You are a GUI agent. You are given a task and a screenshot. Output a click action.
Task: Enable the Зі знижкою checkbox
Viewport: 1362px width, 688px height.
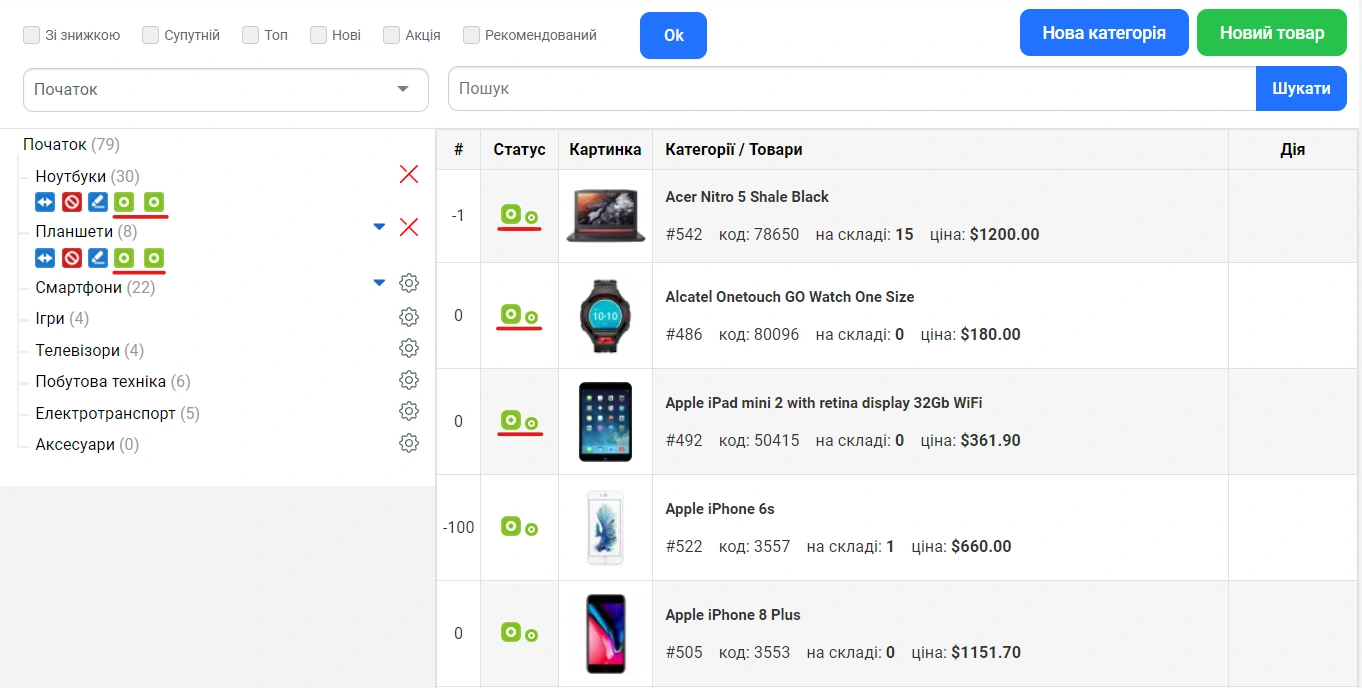pos(32,35)
